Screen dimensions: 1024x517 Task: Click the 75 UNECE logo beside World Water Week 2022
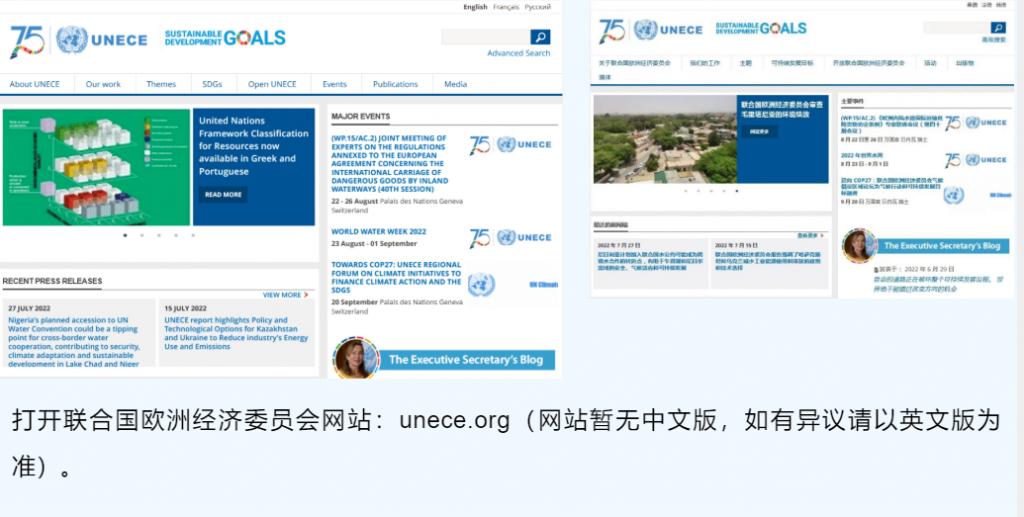(510, 238)
